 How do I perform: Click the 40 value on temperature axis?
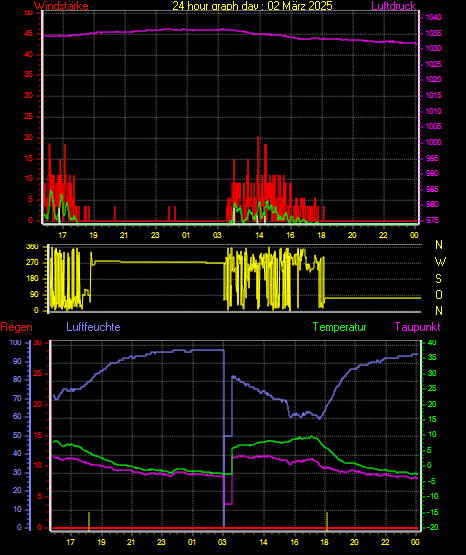(432, 343)
